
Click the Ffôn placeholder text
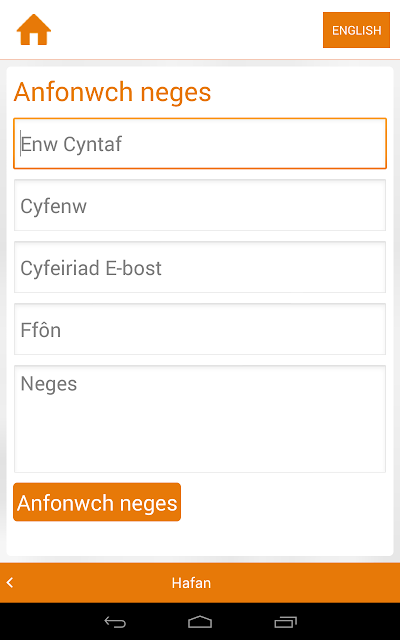coord(40,330)
